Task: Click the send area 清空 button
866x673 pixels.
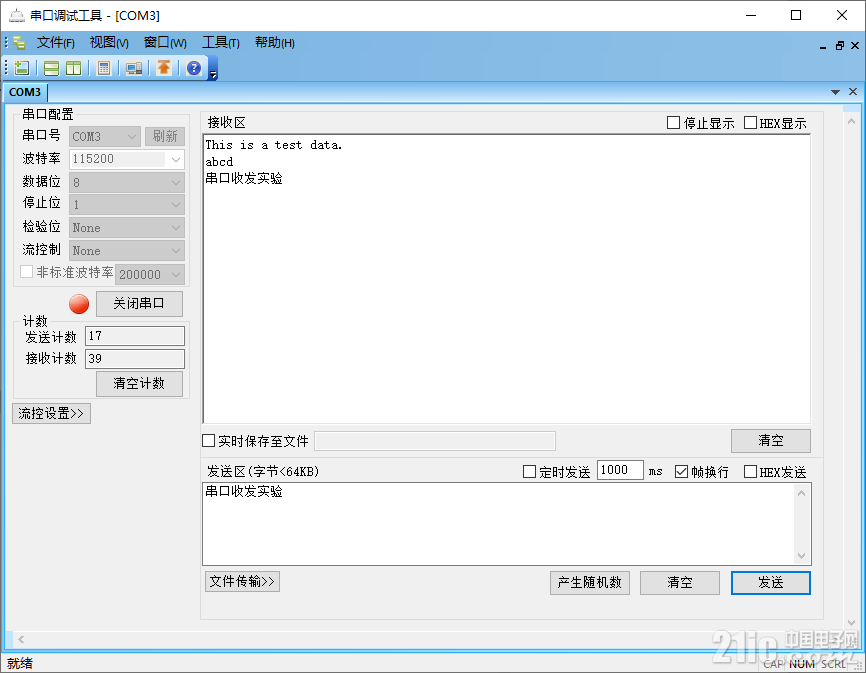Action: tap(680, 582)
